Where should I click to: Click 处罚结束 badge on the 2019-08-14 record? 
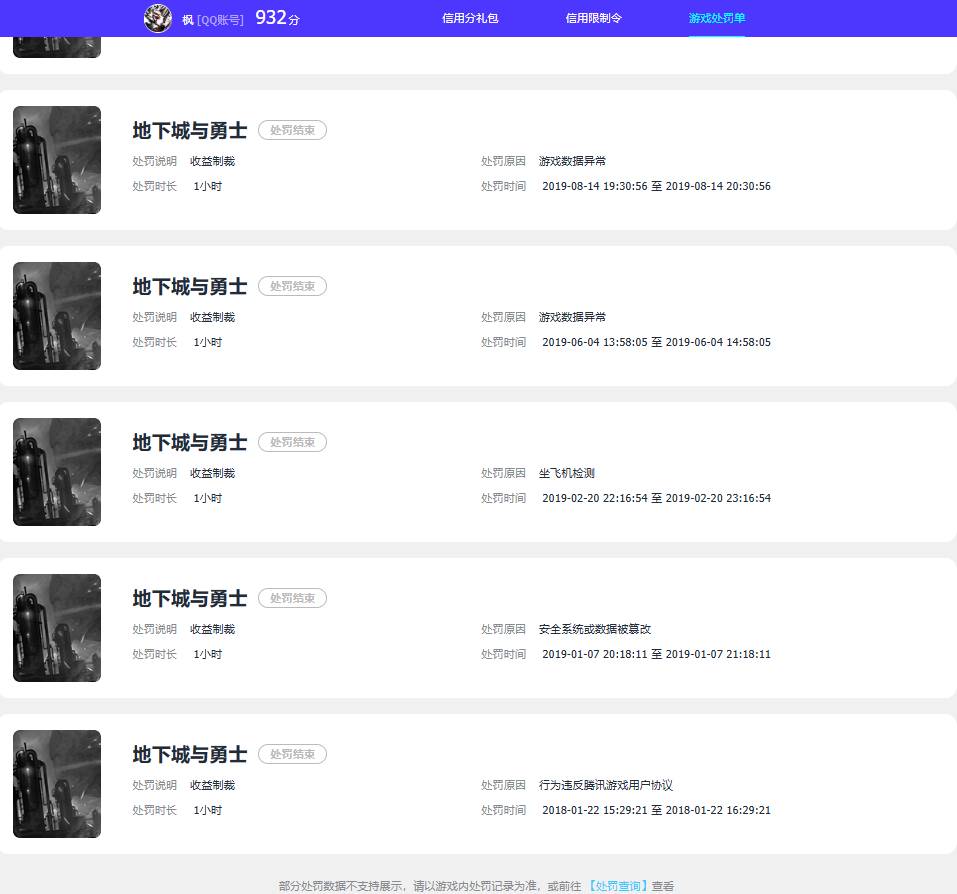click(x=292, y=130)
